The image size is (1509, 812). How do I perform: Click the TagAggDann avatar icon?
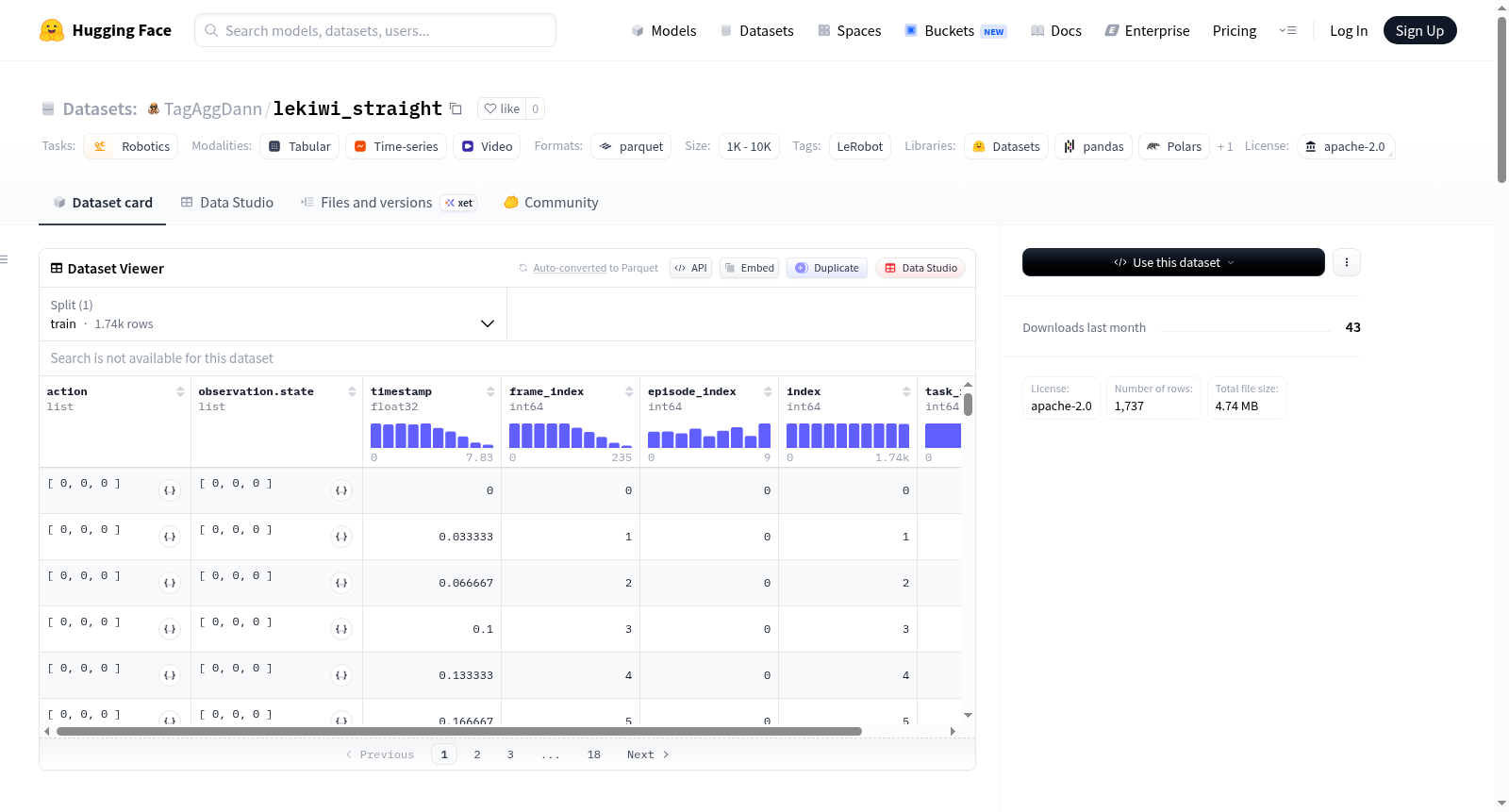pyautogui.click(x=154, y=109)
